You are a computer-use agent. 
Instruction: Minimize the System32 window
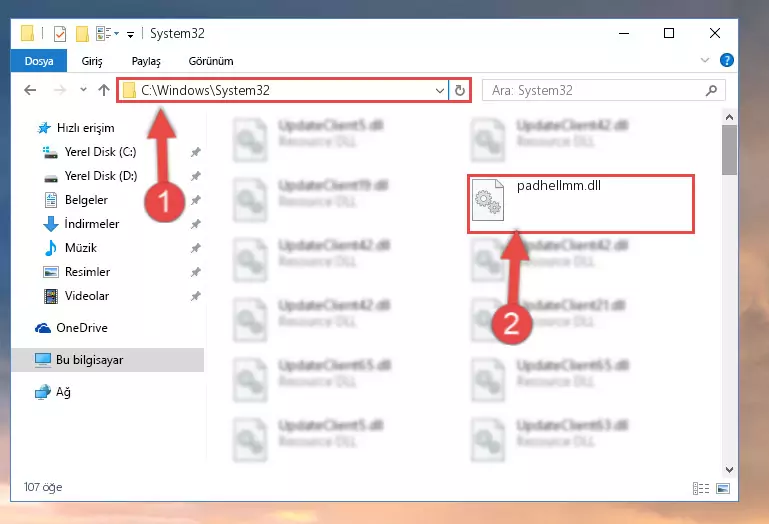(x=624, y=33)
